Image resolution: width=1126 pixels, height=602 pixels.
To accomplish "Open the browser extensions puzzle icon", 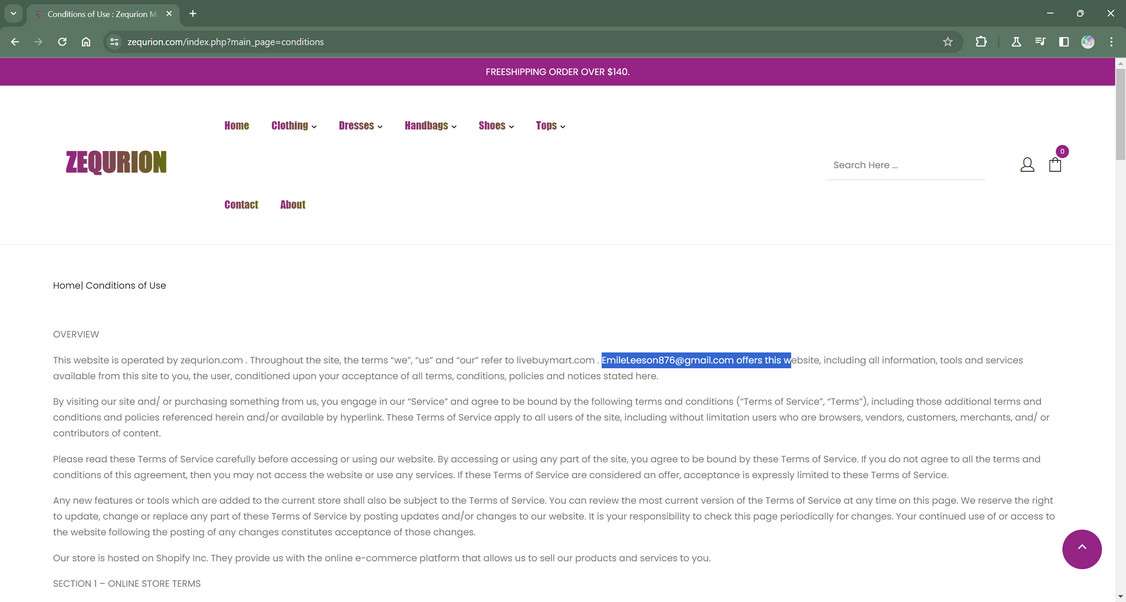I will (x=979, y=41).
